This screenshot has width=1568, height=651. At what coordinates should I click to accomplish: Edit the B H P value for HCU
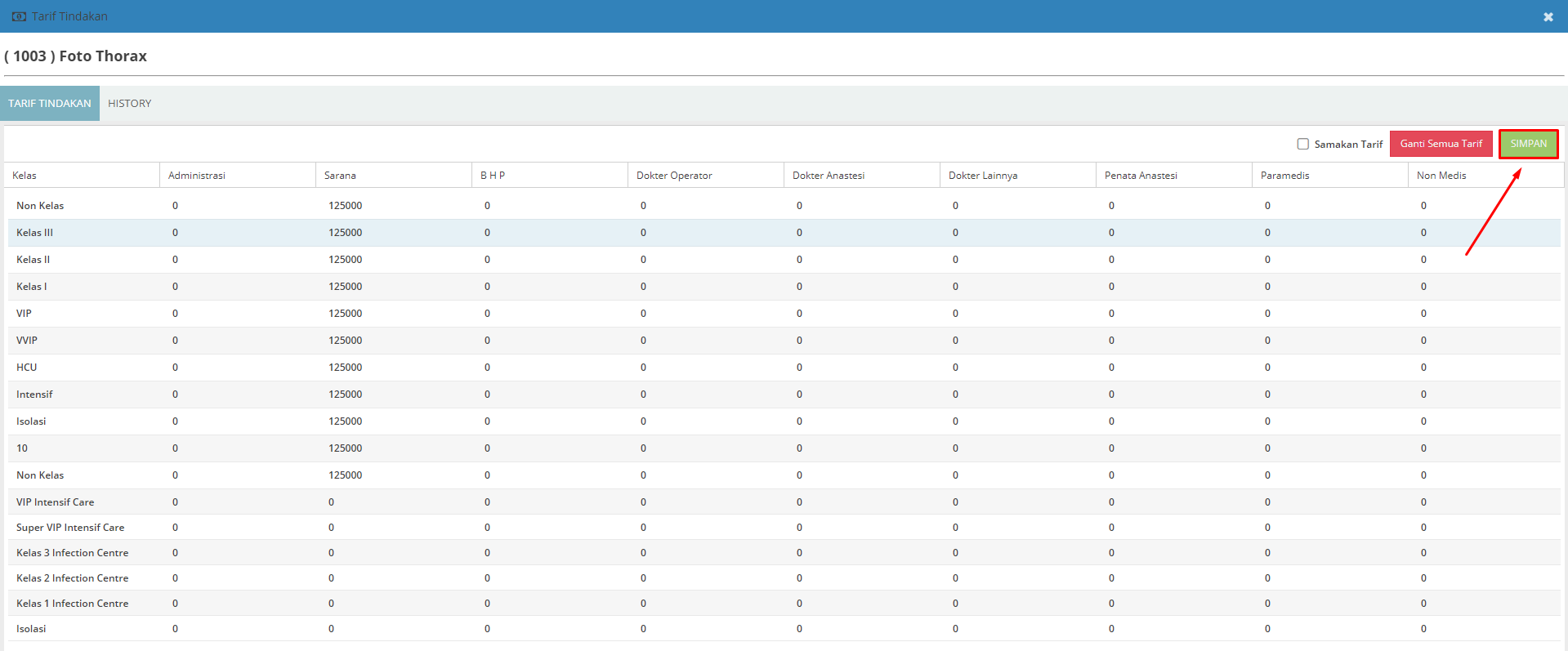click(487, 368)
